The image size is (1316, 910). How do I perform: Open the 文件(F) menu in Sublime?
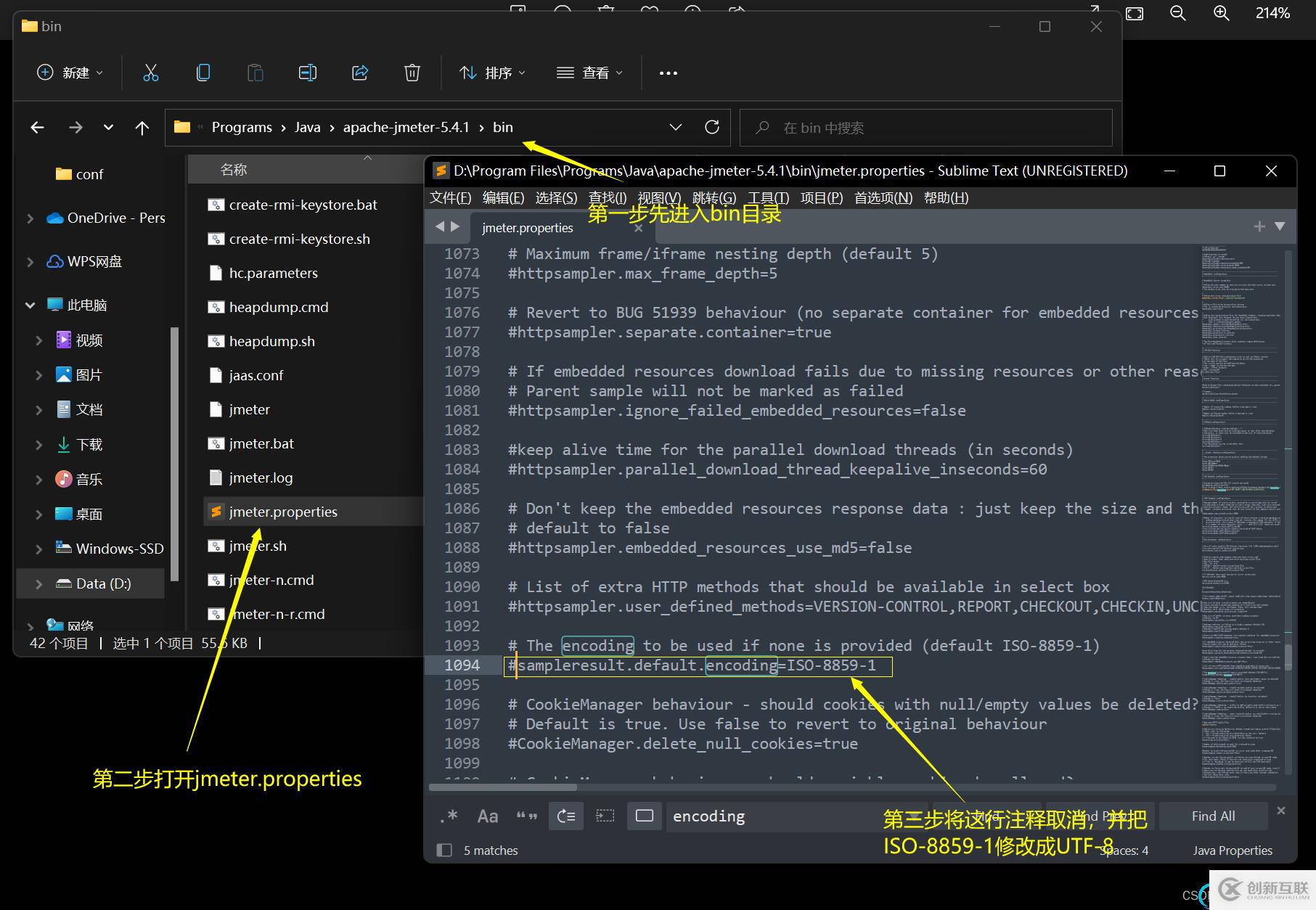[450, 197]
